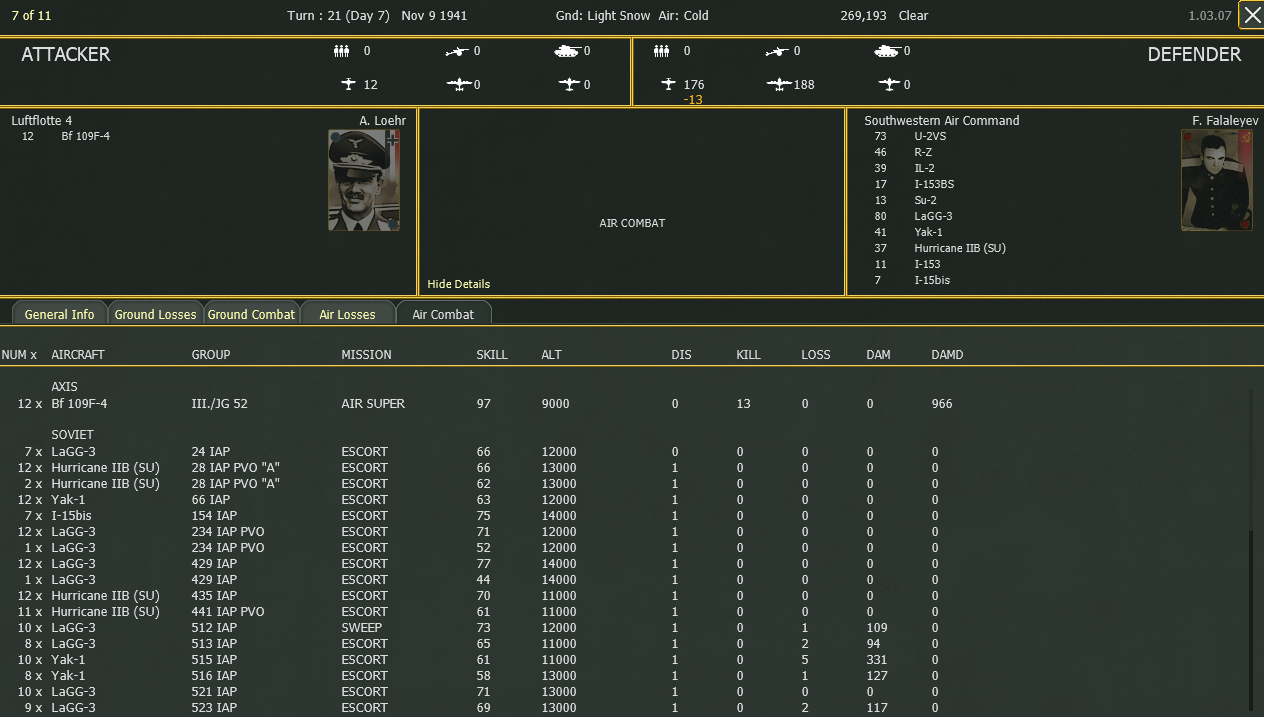The width and height of the screenshot is (1264, 717).
Task: Click the Bf 109F-4 entry under Luftflotte 4
Action: pos(85,136)
